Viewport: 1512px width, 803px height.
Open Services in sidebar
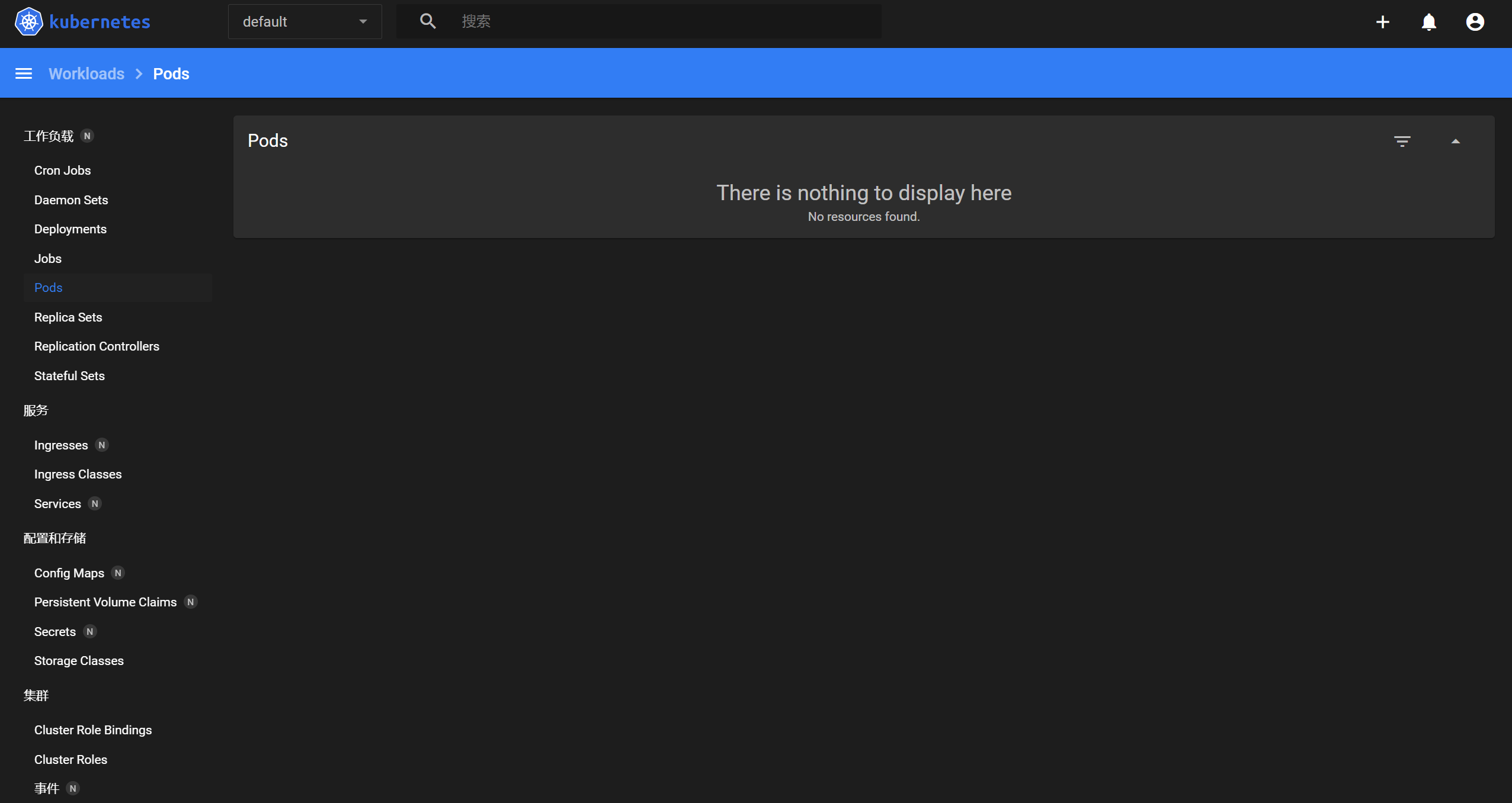(57, 504)
